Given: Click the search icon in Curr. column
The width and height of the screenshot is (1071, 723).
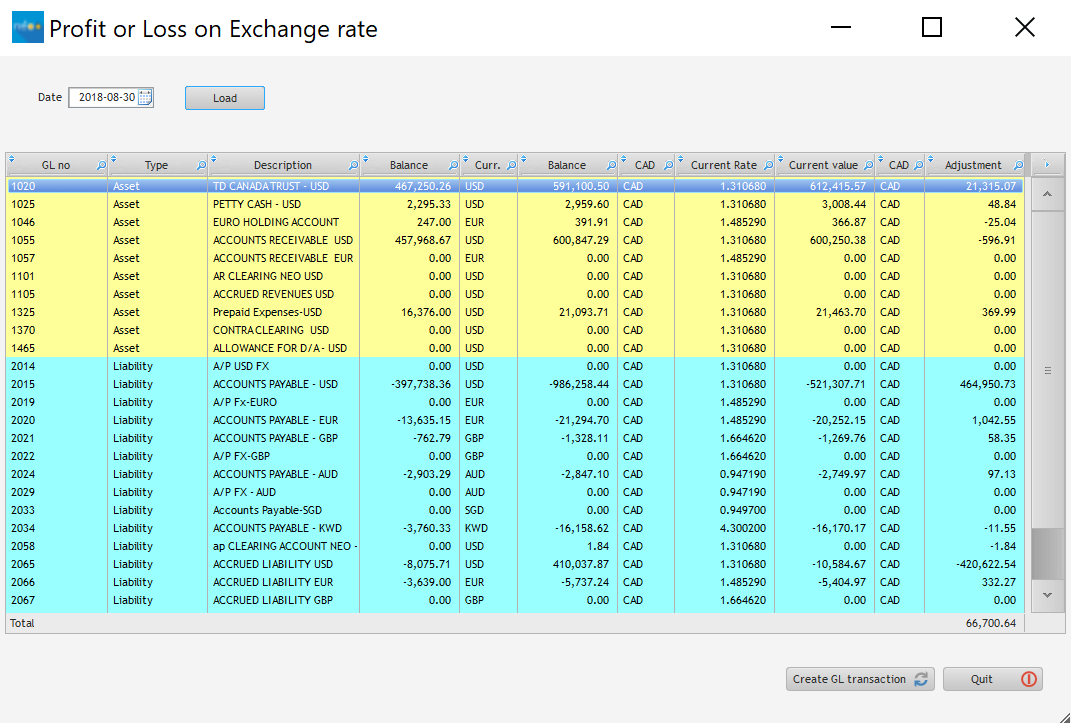Looking at the screenshot, I should [x=511, y=166].
